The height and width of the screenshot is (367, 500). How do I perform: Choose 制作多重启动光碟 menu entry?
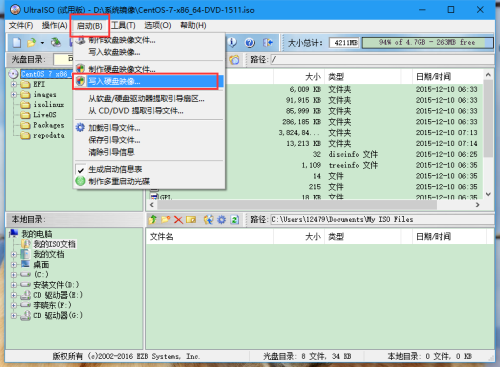(149, 181)
